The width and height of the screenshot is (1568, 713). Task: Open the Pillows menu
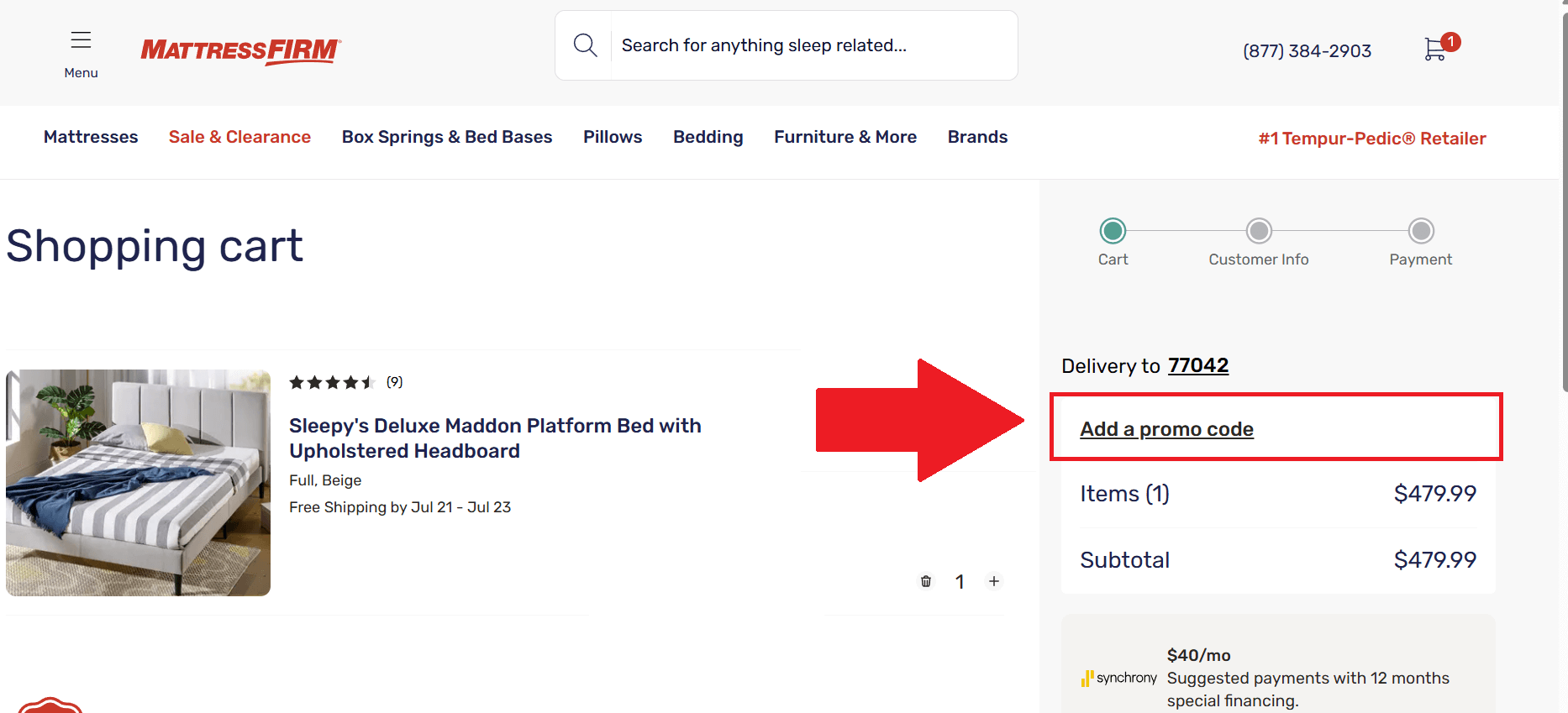pyautogui.click(x=613, y=137)
